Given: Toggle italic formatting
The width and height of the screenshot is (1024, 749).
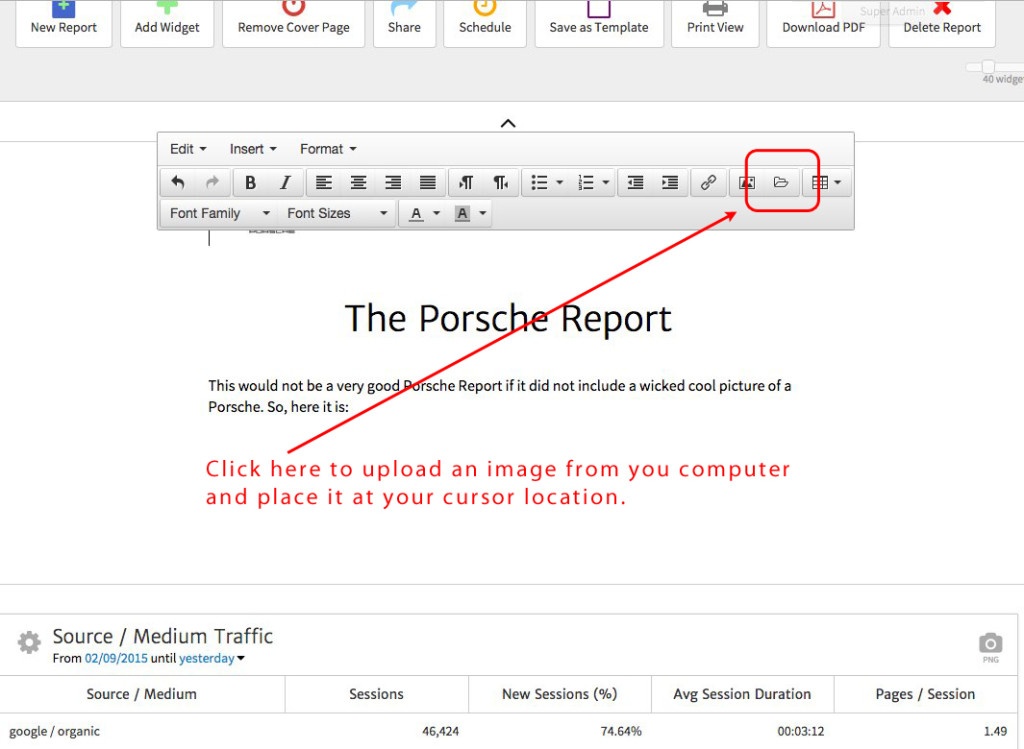Looking at the screenshot, I should click(285, 182).
